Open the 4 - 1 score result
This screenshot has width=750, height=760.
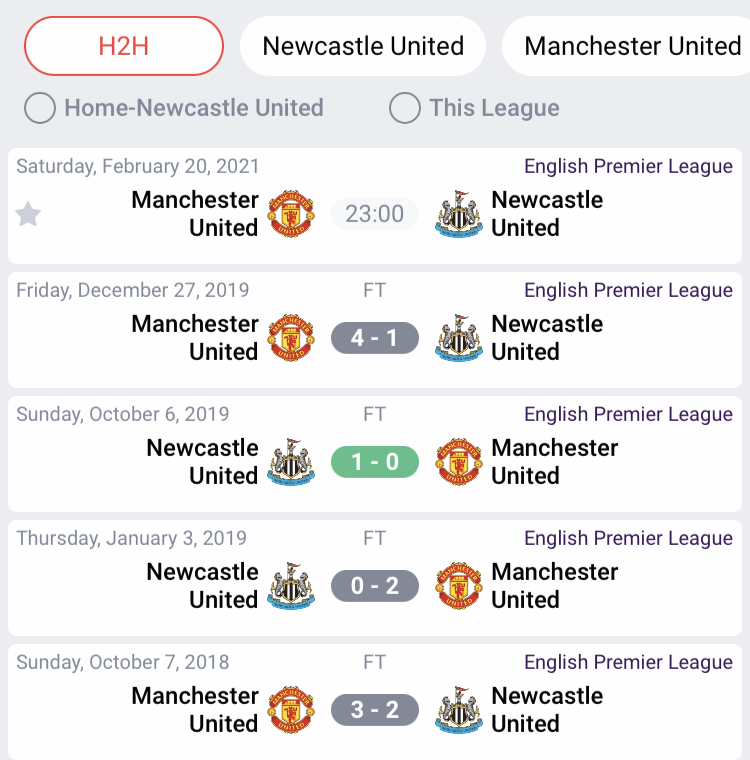375,338
